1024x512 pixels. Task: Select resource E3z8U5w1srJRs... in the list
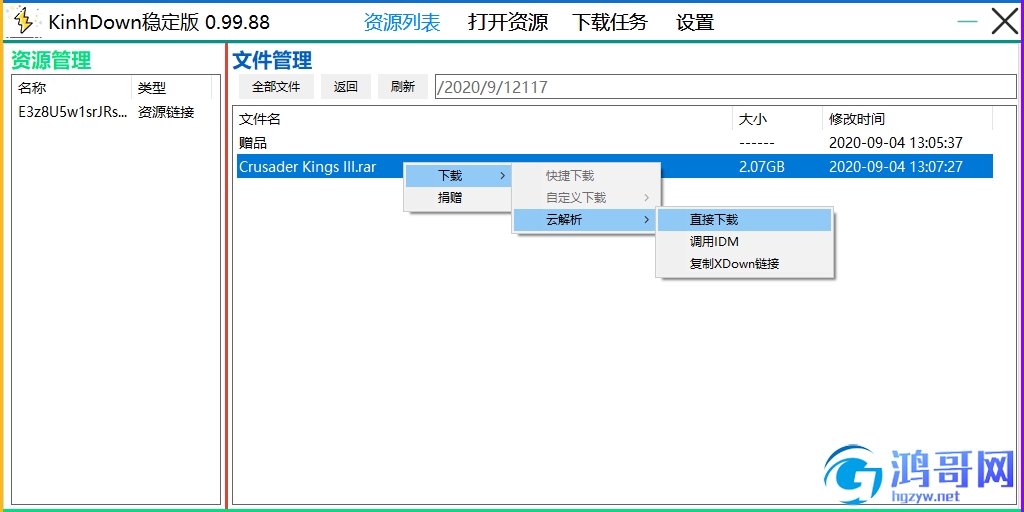(72, 112)
